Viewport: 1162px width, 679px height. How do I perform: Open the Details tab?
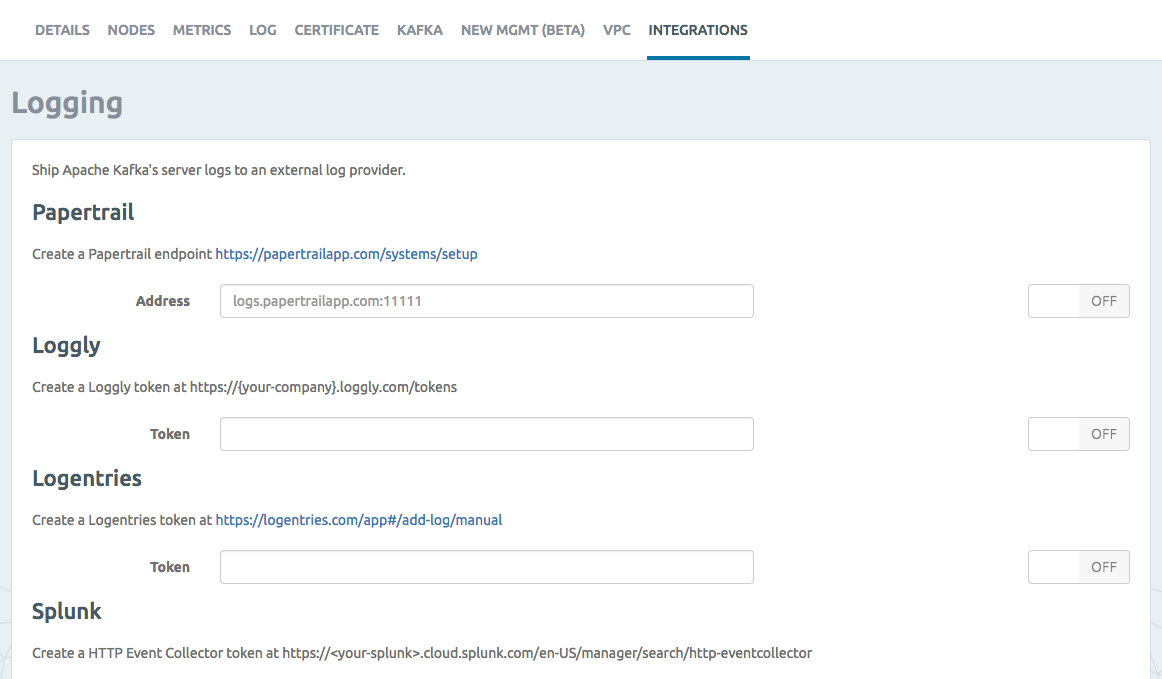pyautogui.click(x=62, y=30)
